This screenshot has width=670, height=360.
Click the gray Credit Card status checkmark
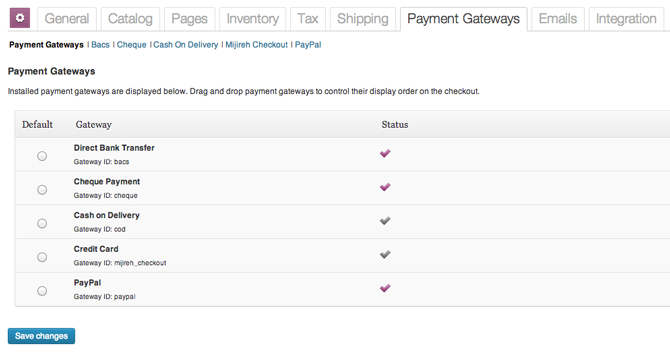(x=385, y=255)
